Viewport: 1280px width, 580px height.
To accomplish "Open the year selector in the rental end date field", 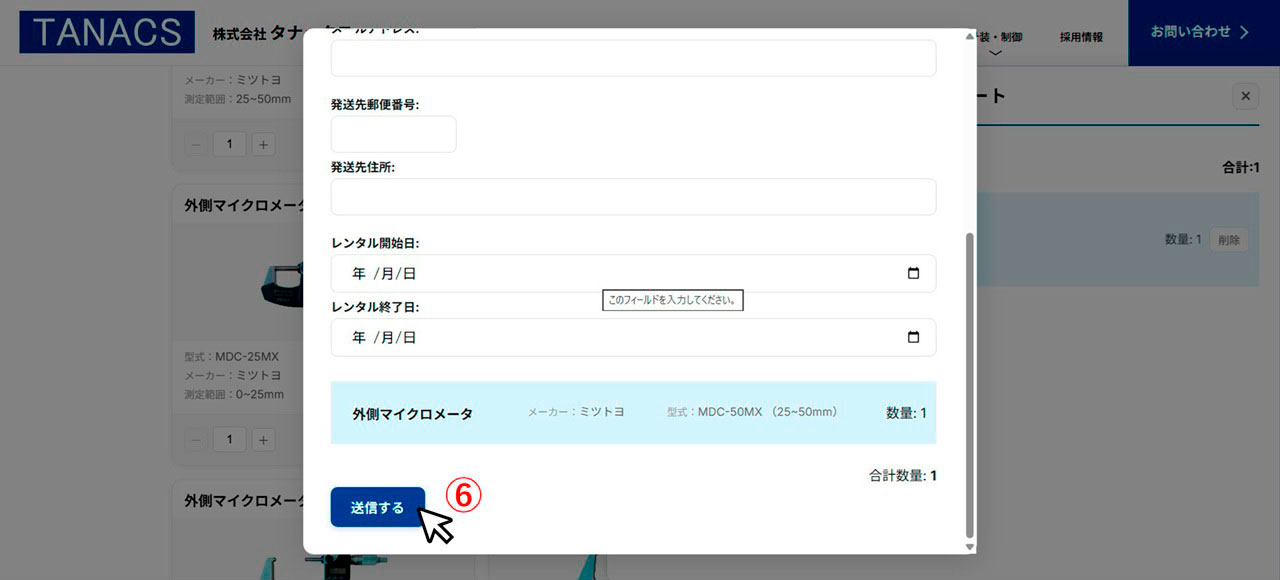I will point(358,337).
